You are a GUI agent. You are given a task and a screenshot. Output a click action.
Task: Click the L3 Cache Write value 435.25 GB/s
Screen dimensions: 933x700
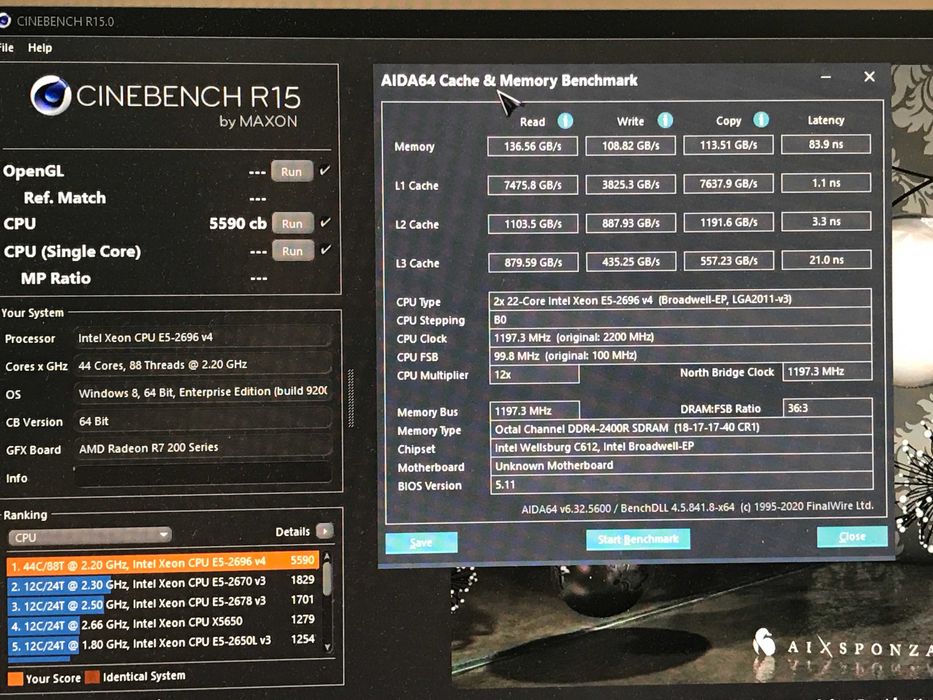631,261
